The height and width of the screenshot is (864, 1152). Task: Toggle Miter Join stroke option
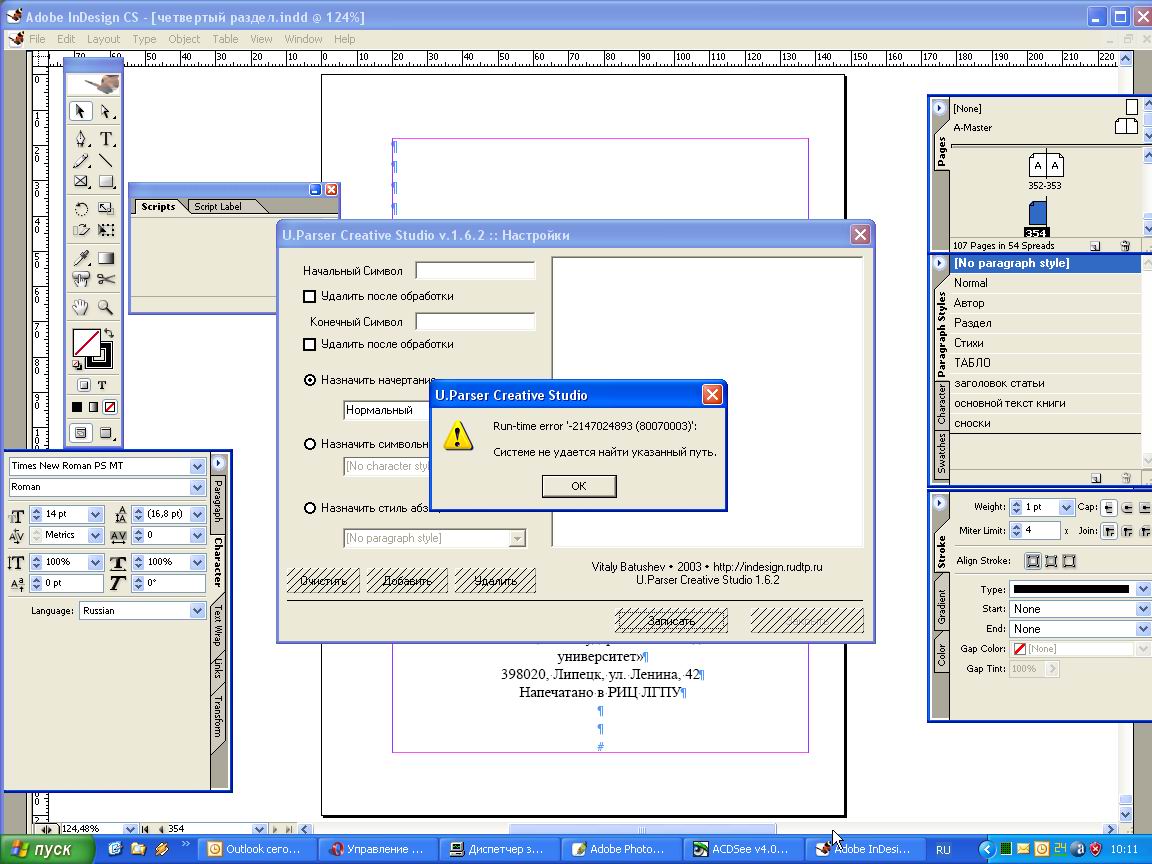click(x=1109, y=530)
